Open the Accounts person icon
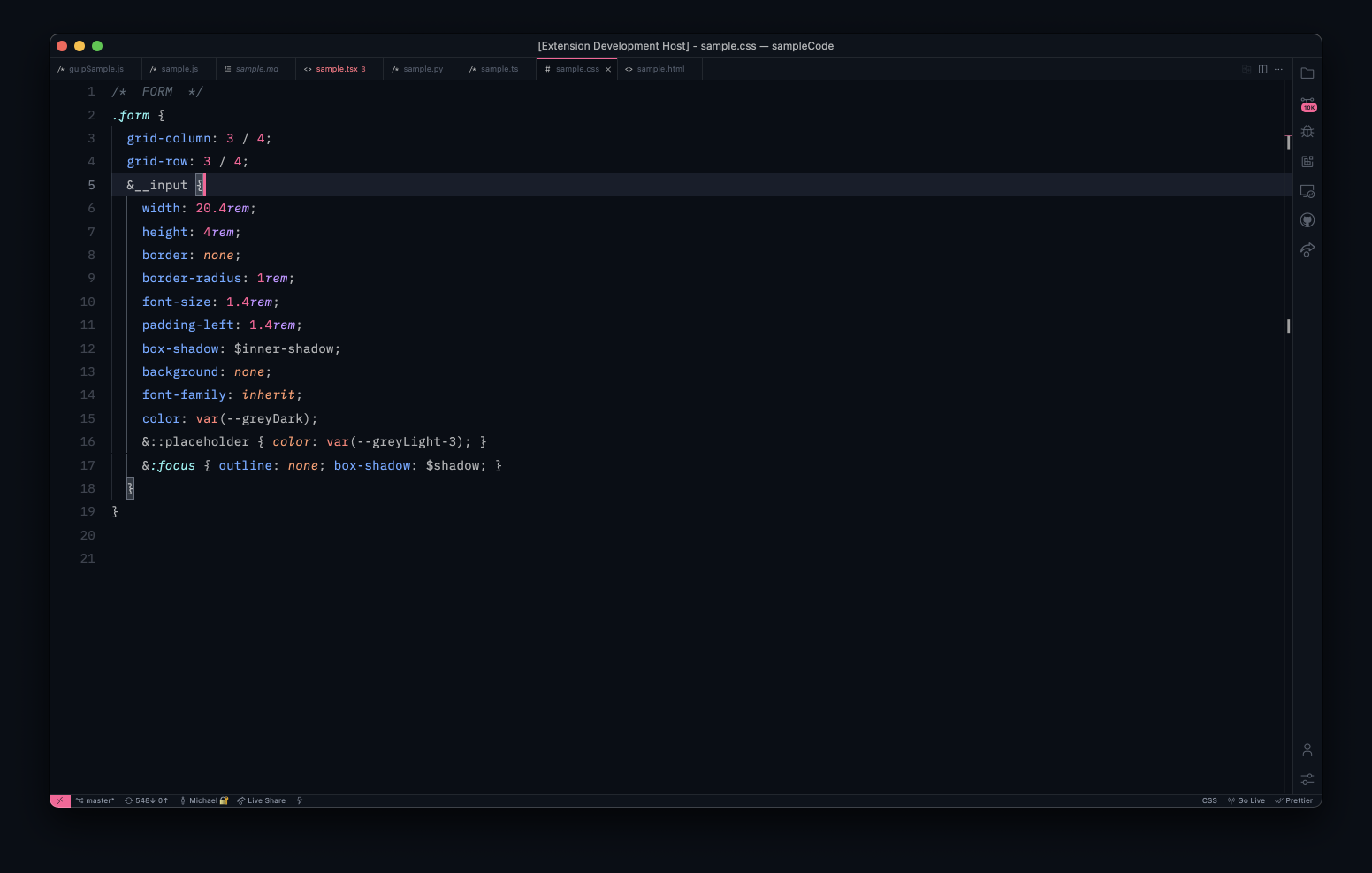This screenshot has width=1372, height=873. pyautogui.click(x=1307, y=750)
